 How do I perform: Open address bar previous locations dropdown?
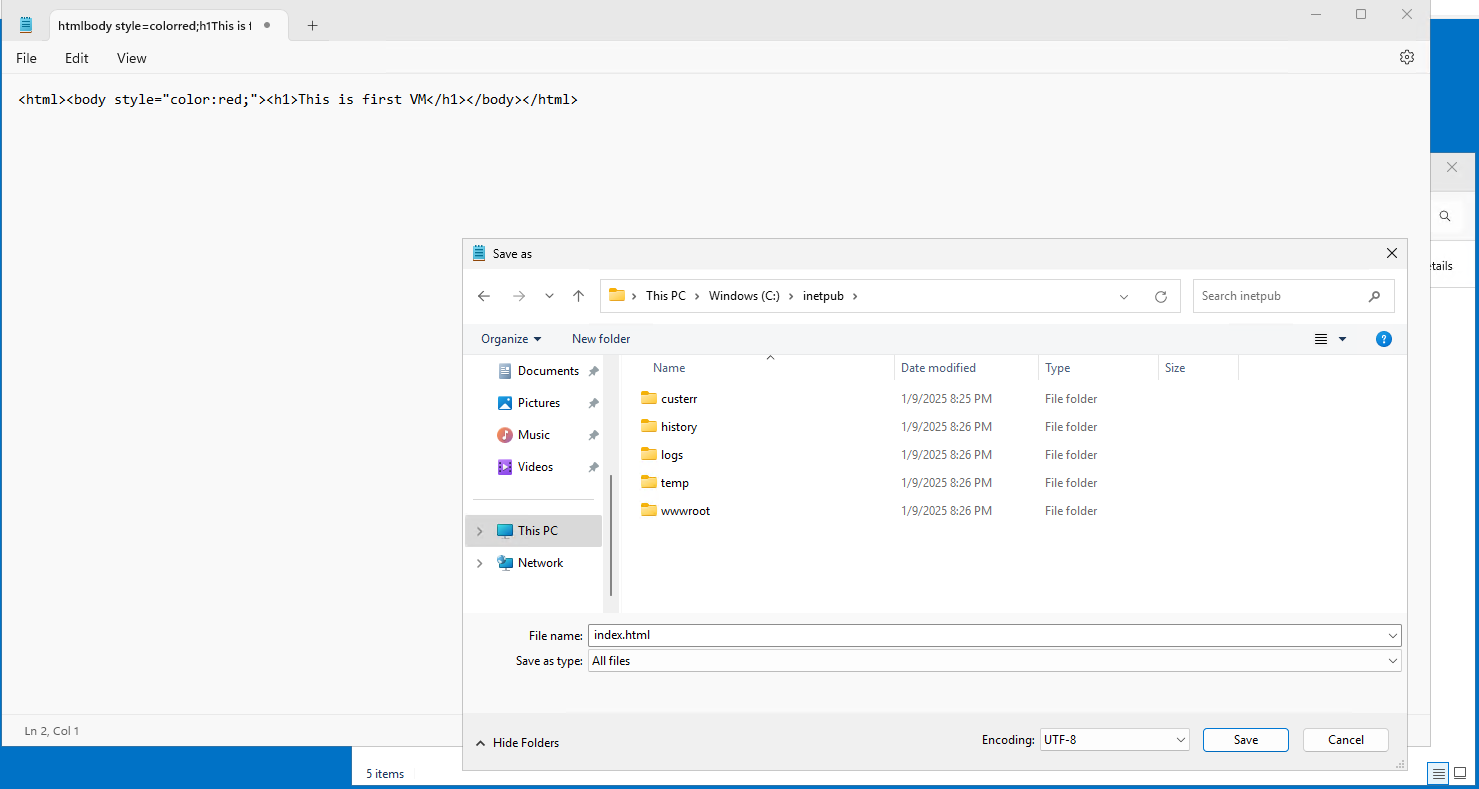(x=1124, y=296)
